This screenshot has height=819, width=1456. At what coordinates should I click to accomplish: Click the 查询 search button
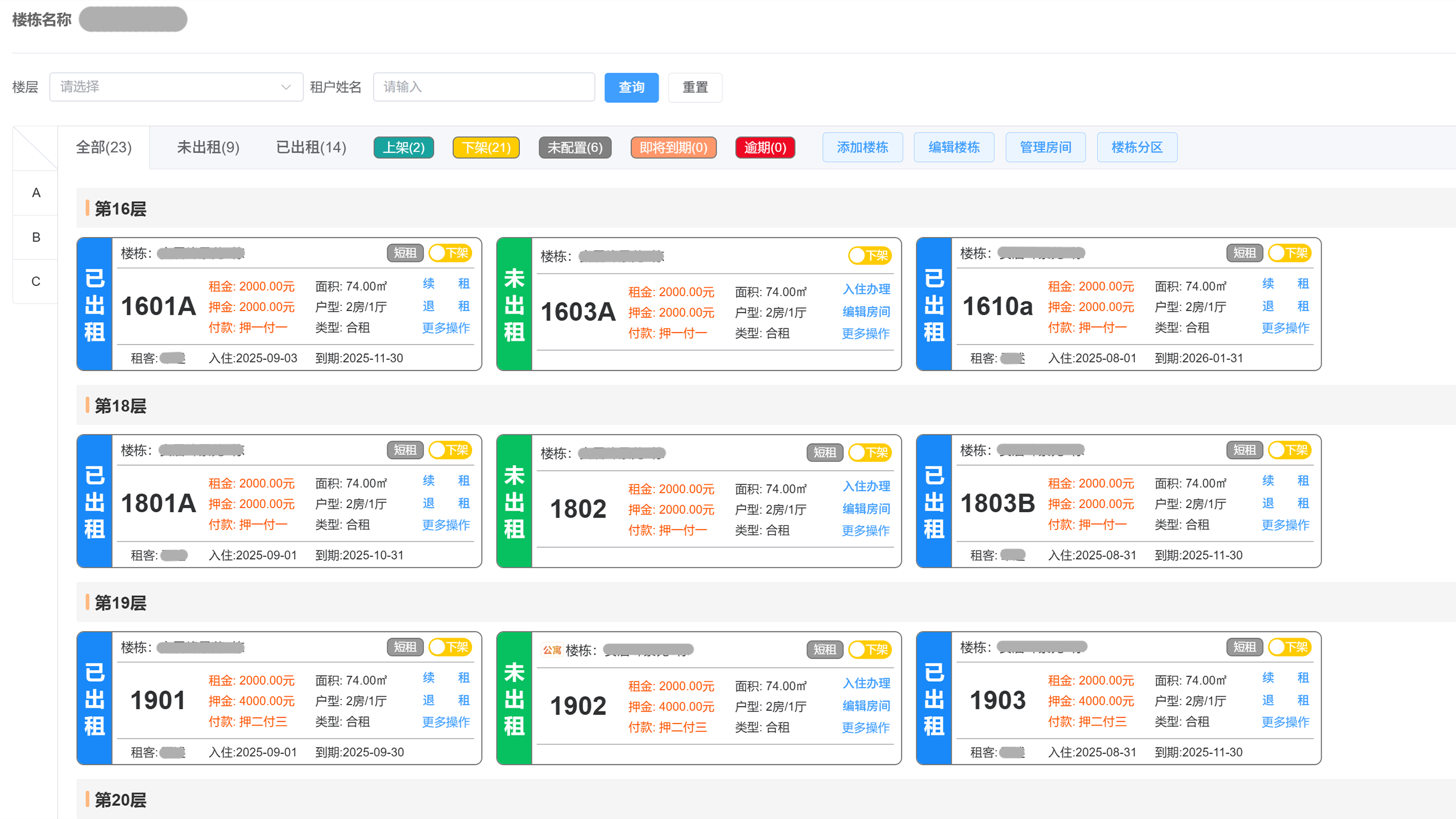(x=631, y=87)
